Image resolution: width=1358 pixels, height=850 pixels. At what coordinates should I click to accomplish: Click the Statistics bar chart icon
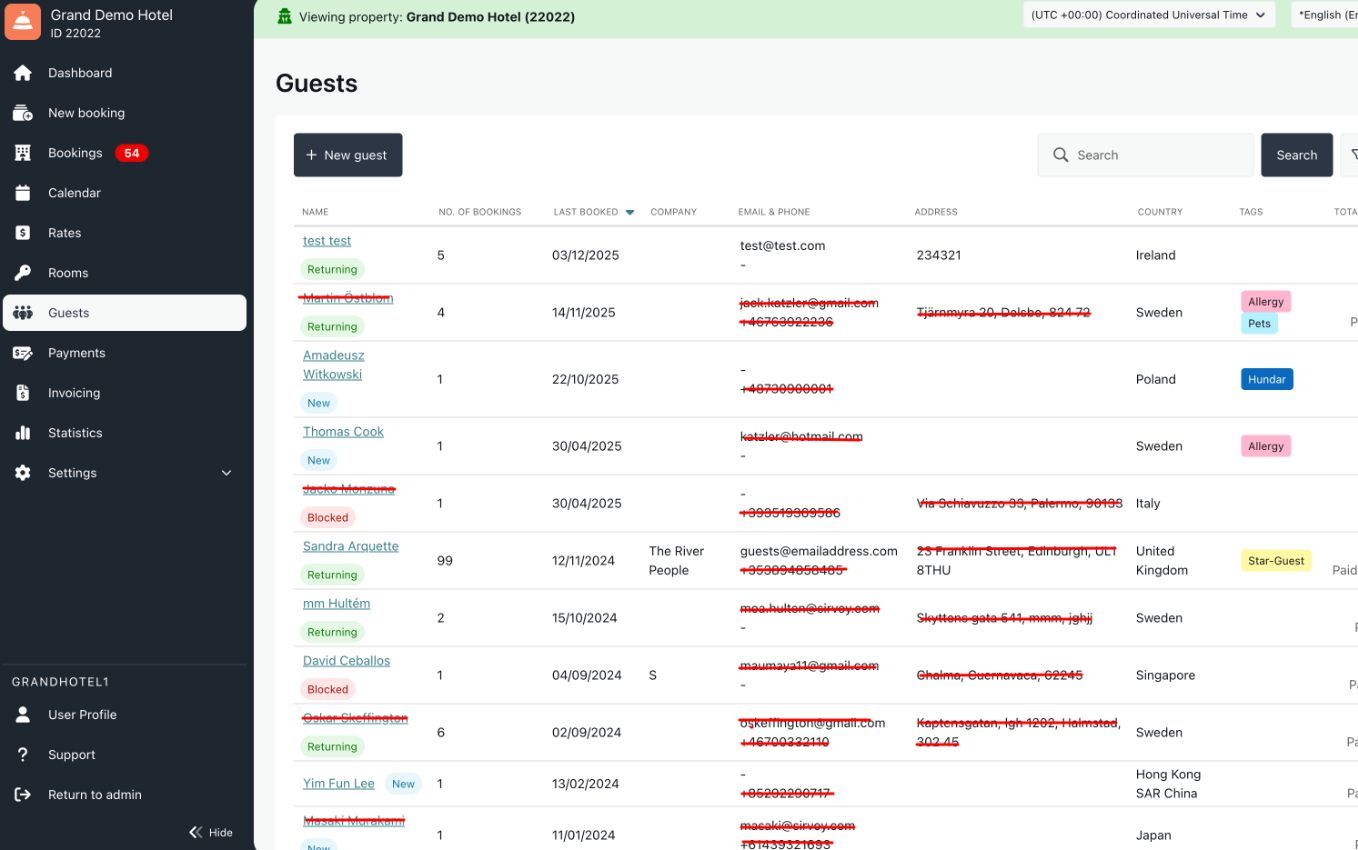23,433
